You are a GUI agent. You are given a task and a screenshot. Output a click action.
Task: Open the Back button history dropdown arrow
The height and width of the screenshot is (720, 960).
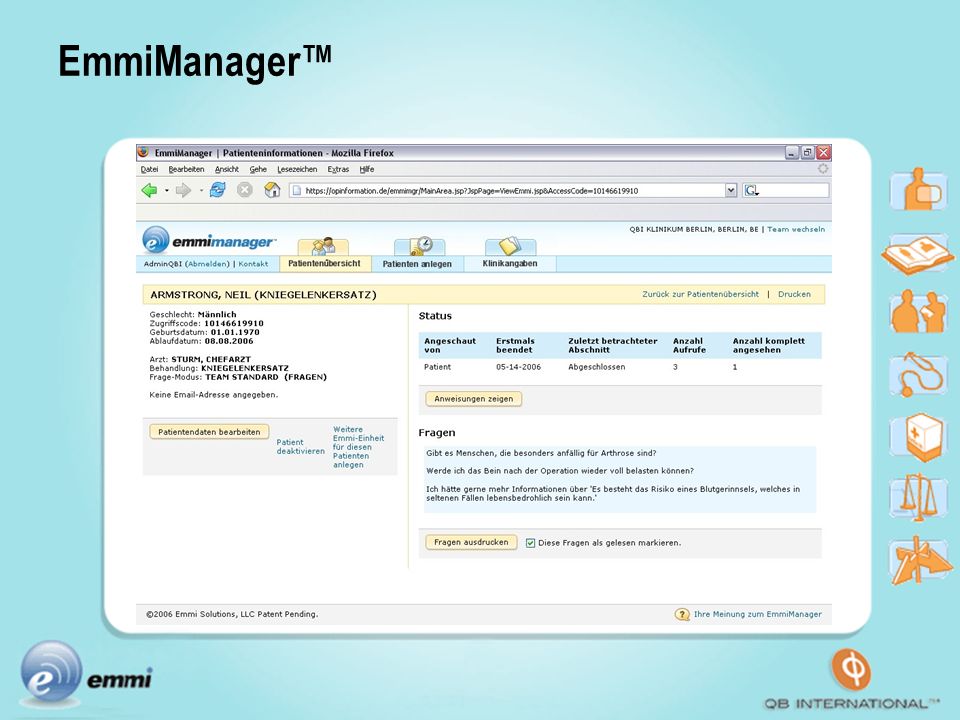click(x=167, y=190)
